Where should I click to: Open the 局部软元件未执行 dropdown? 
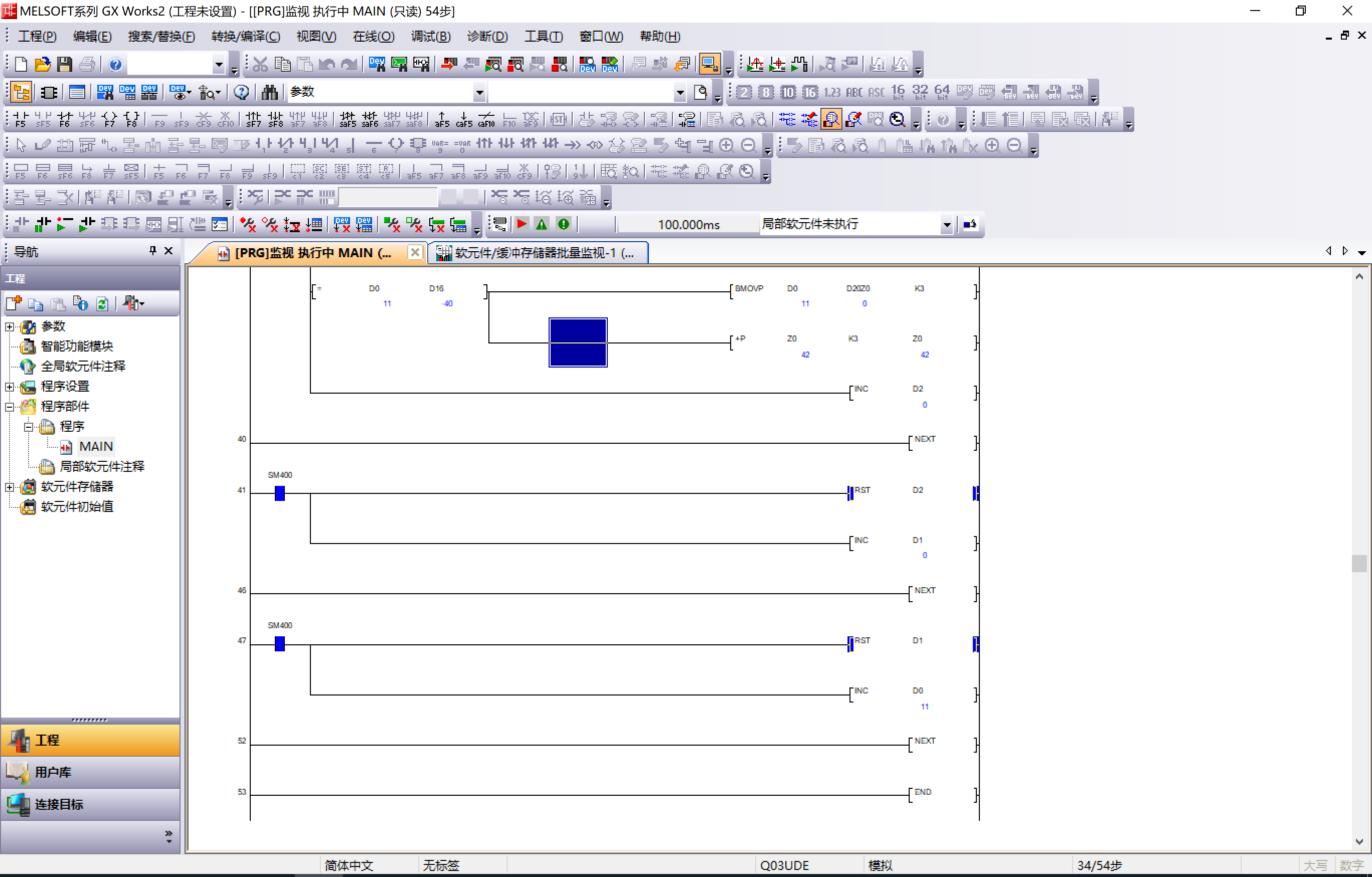[946, 225]
